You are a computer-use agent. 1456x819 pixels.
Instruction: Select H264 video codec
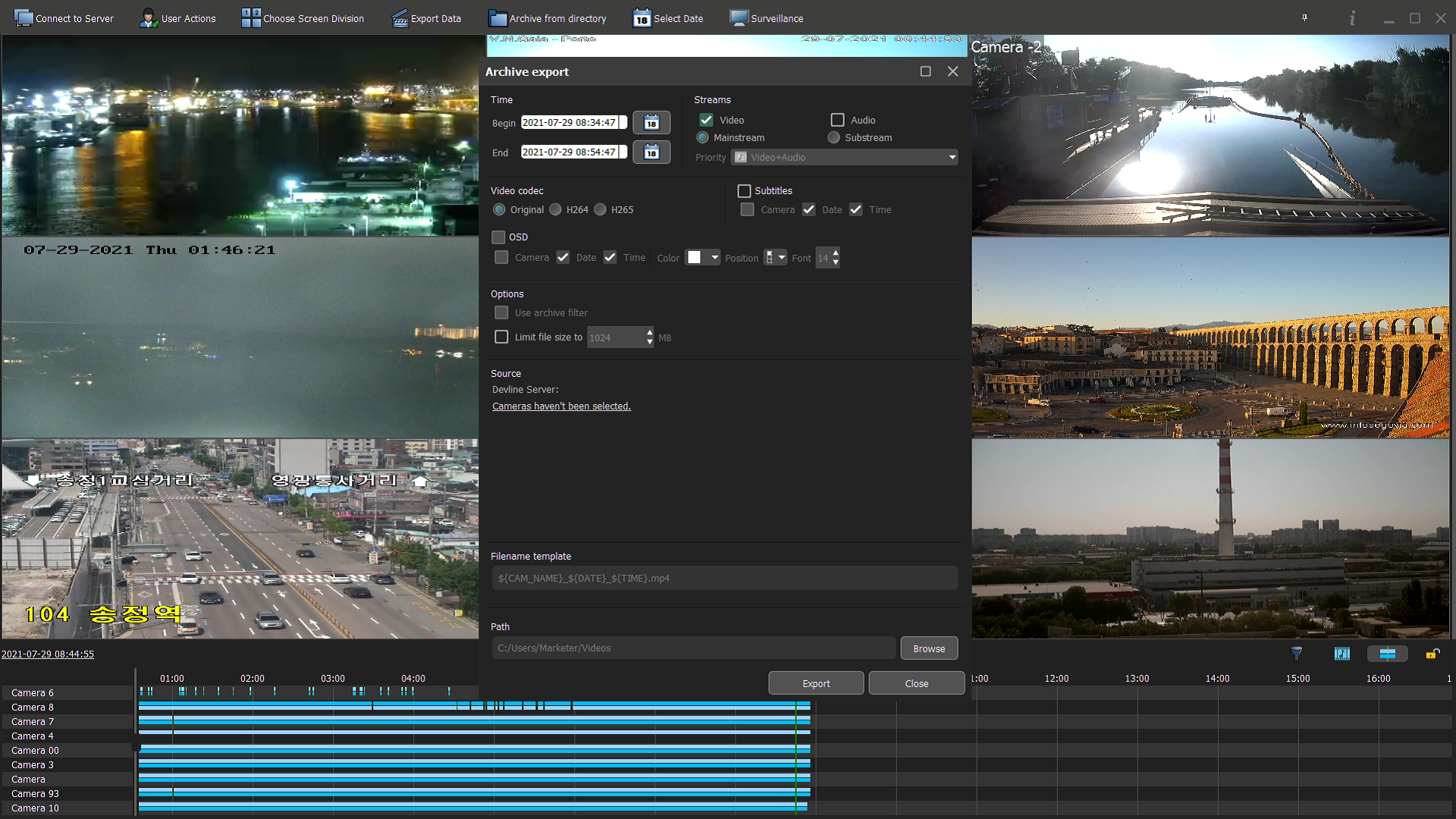click(x=555, y=209)
